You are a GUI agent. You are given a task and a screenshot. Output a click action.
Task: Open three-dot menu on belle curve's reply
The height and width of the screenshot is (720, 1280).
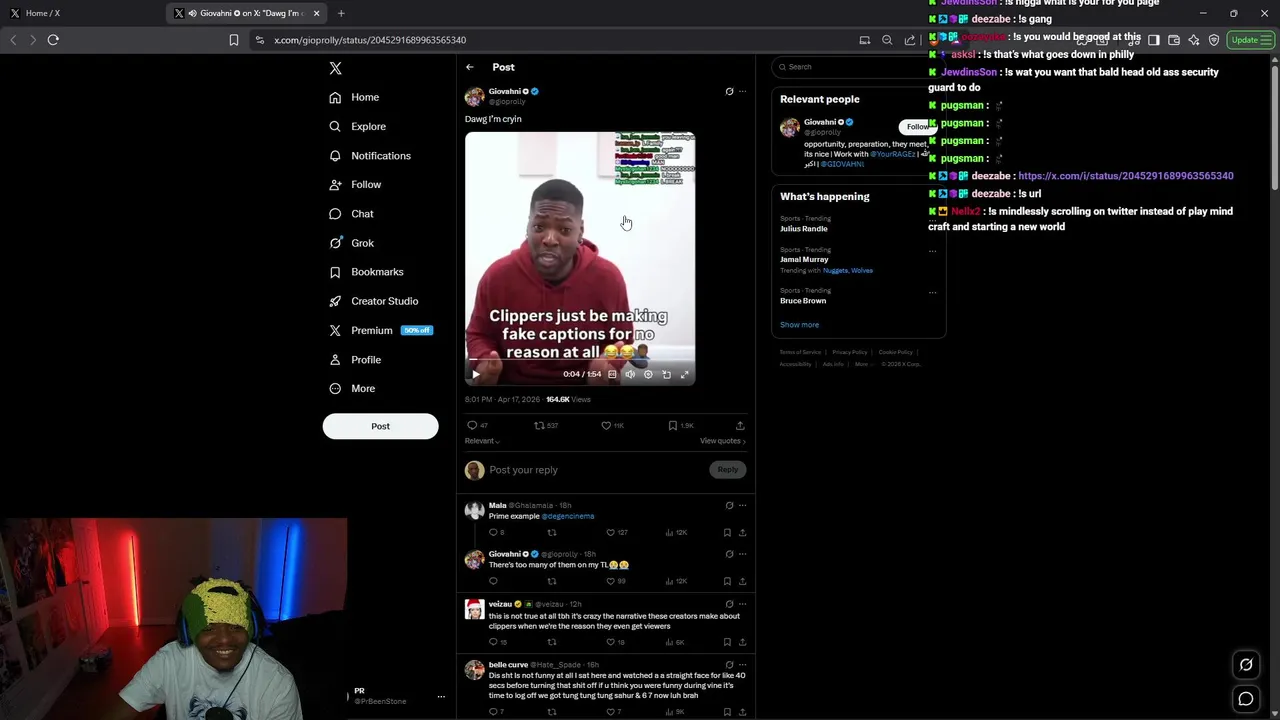point(742,664)
